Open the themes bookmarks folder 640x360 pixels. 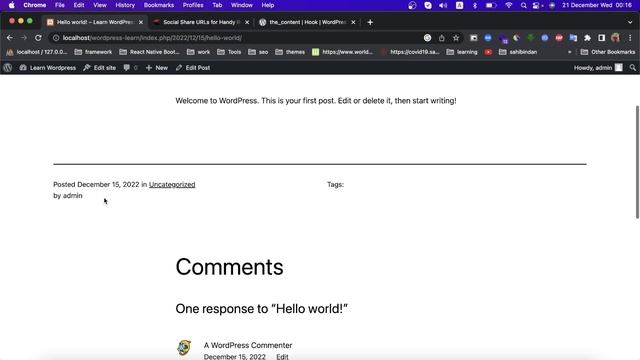pyautogui.click(x=290, y=52)
